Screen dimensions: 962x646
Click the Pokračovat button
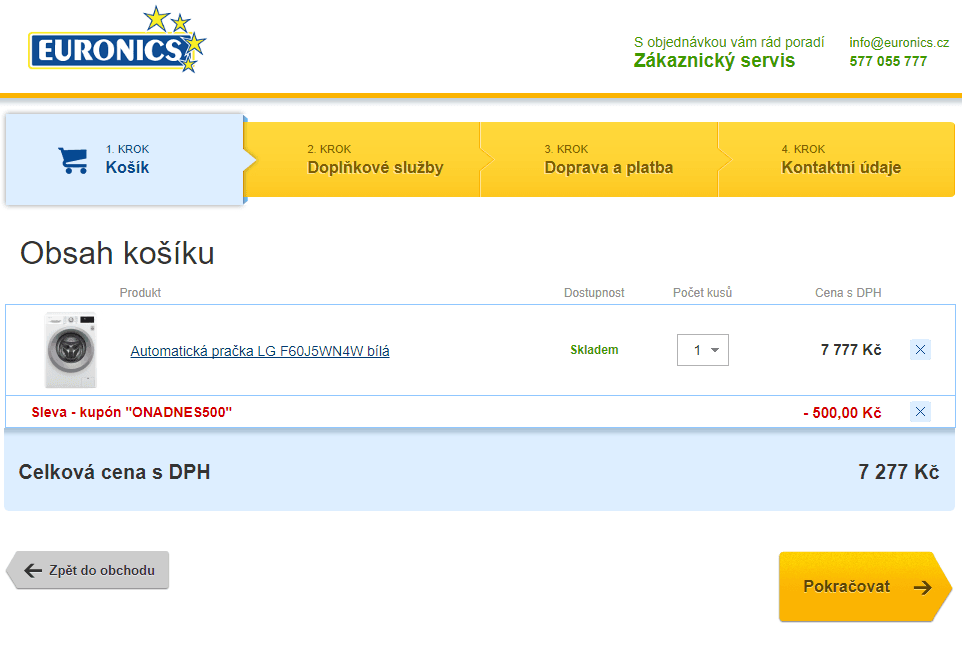point(864,587)
